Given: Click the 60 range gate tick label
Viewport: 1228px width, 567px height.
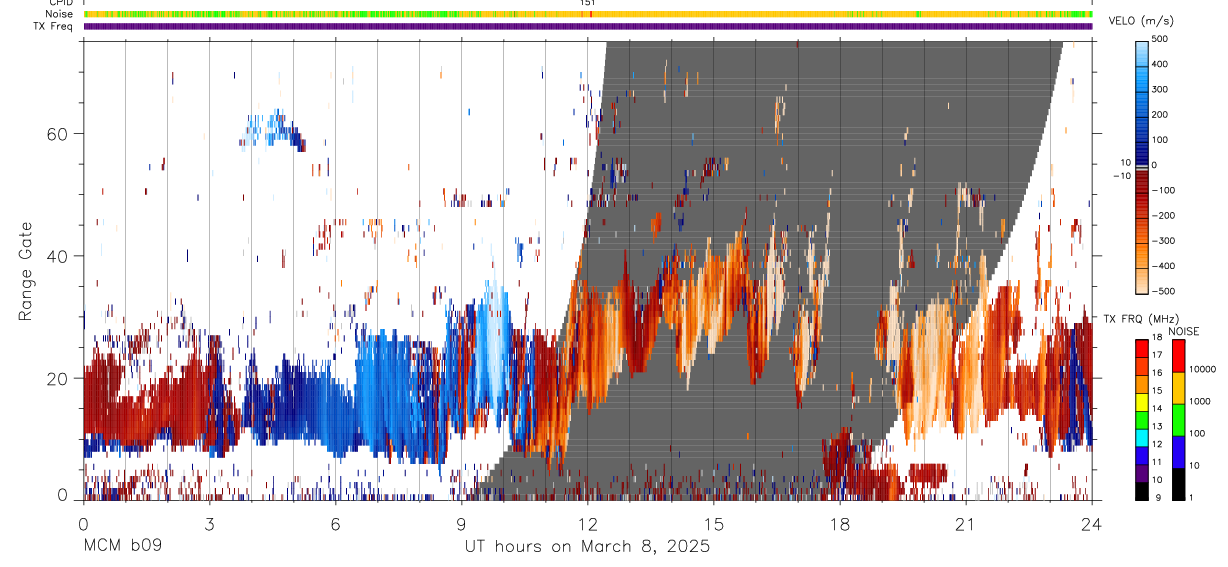Looking at the screenshot, I should tap(55, 133).
